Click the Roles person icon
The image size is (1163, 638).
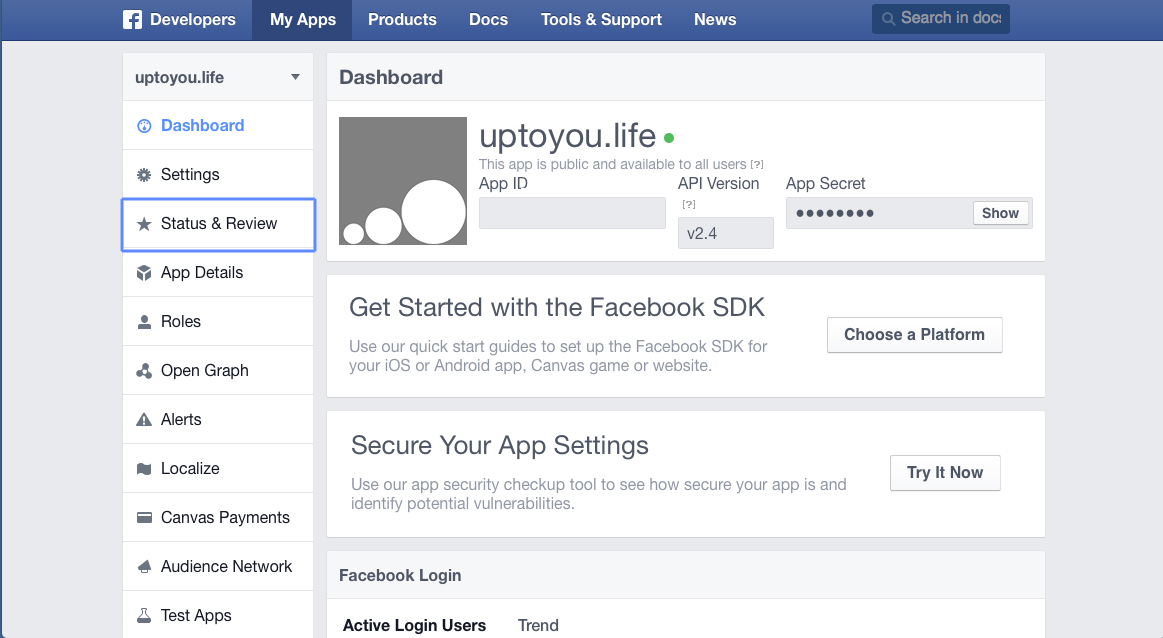(144, 322)
